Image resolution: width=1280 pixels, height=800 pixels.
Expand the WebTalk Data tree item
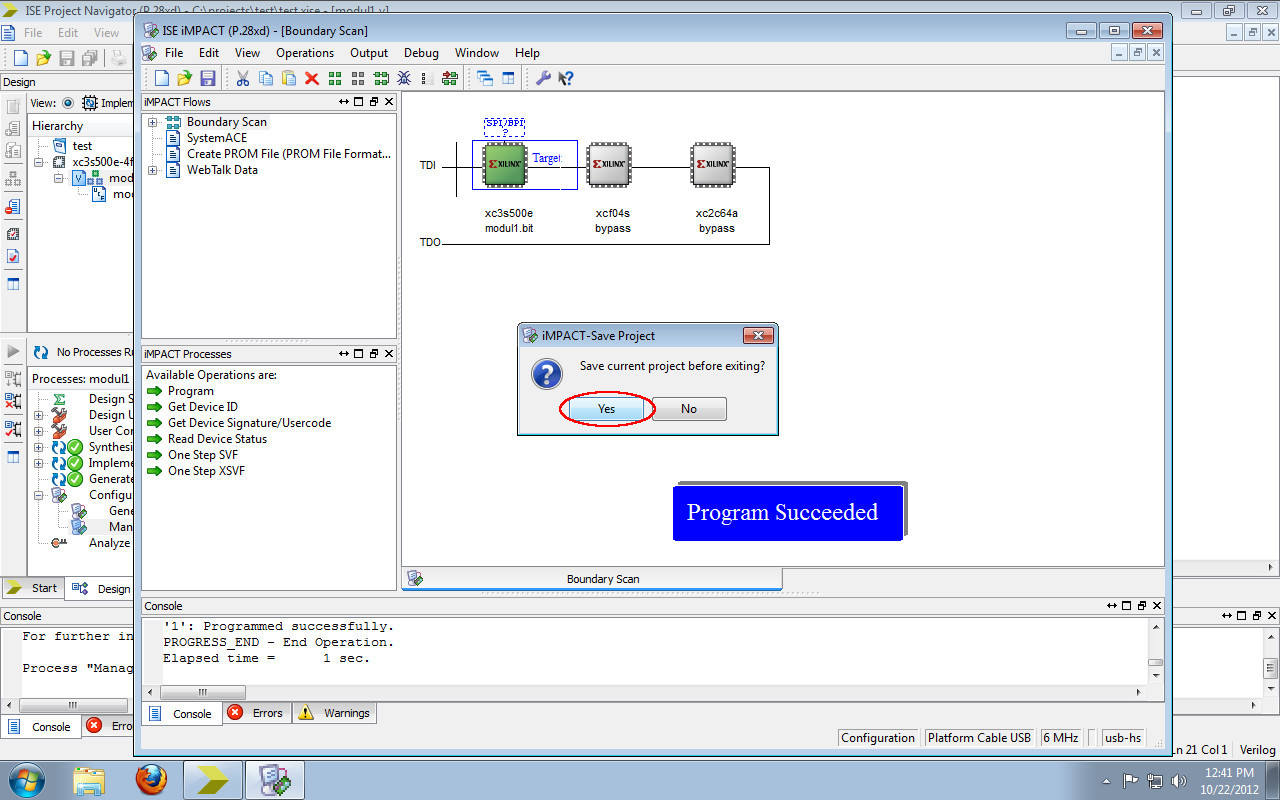150,170
